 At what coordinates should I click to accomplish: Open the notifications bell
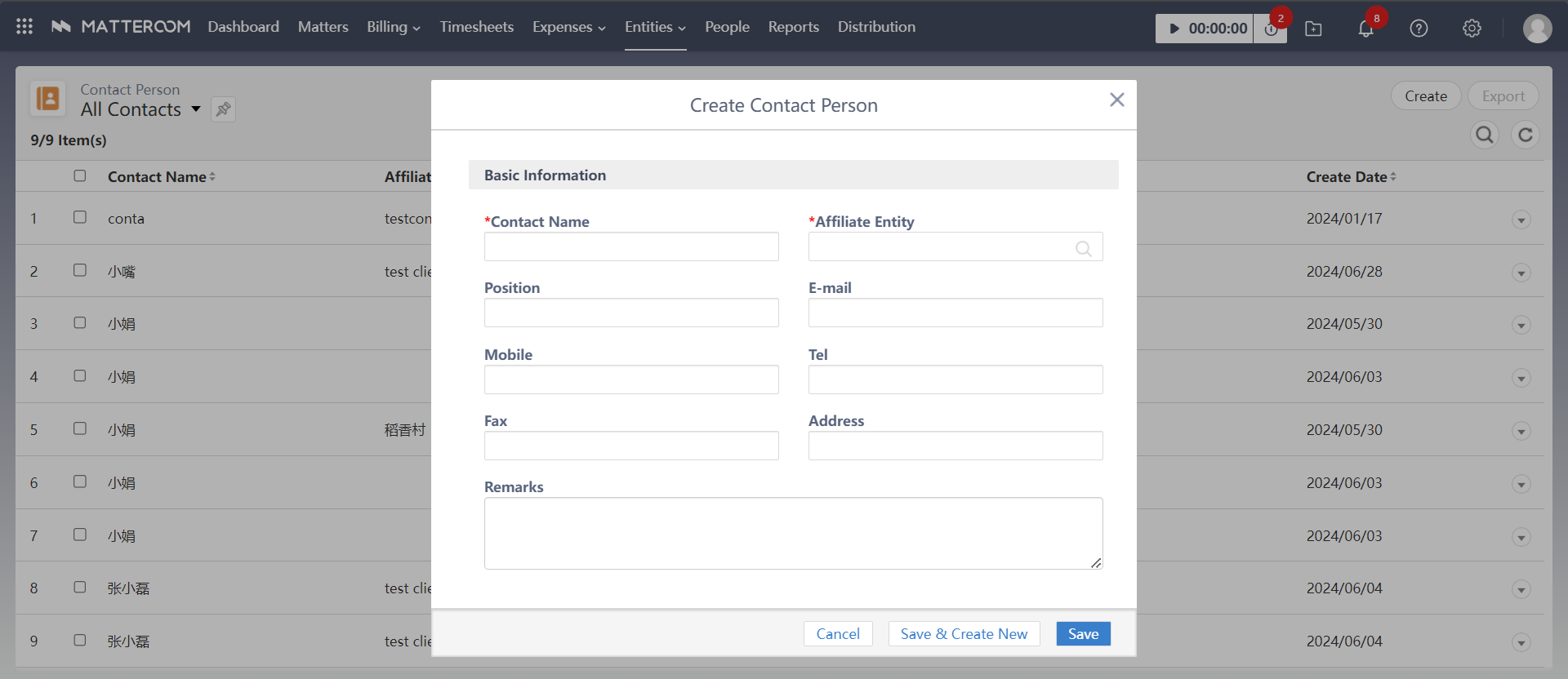click(x=1365, y=29)
